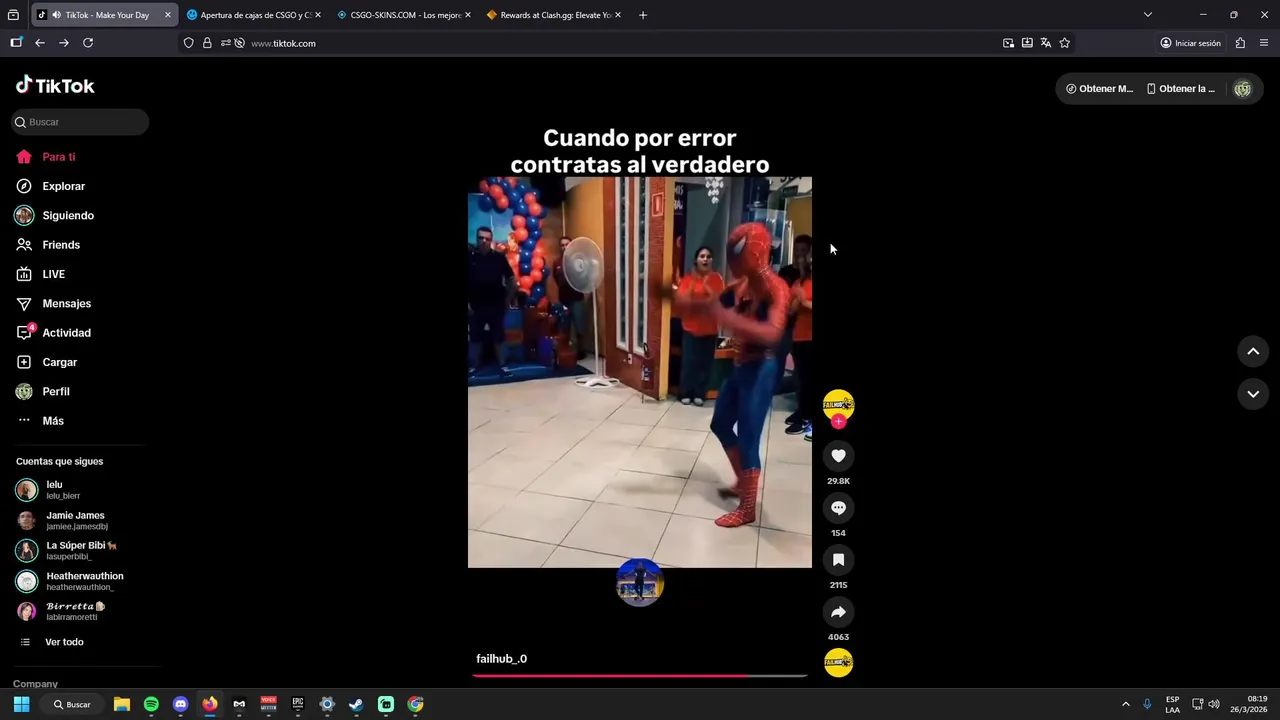Like the video with heart icon
The image size is (1280, 720).
tap(838, 456)
